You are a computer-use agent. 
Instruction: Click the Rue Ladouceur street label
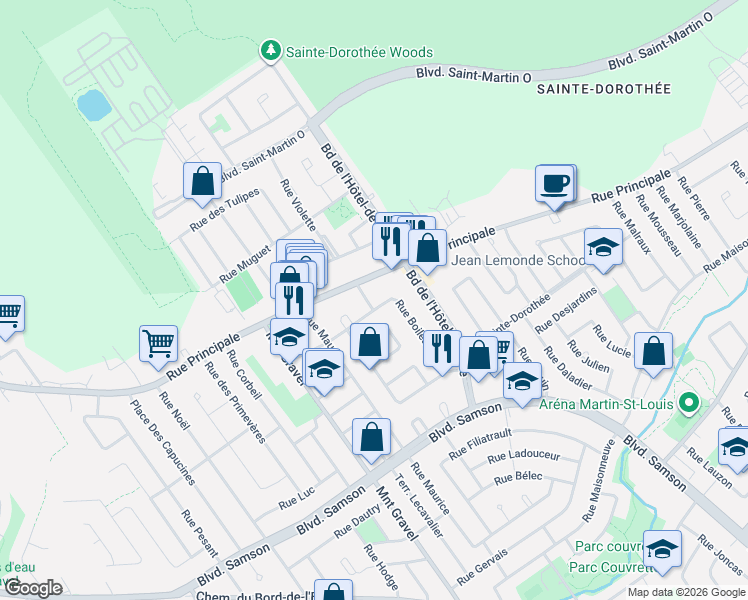(524, 456)
